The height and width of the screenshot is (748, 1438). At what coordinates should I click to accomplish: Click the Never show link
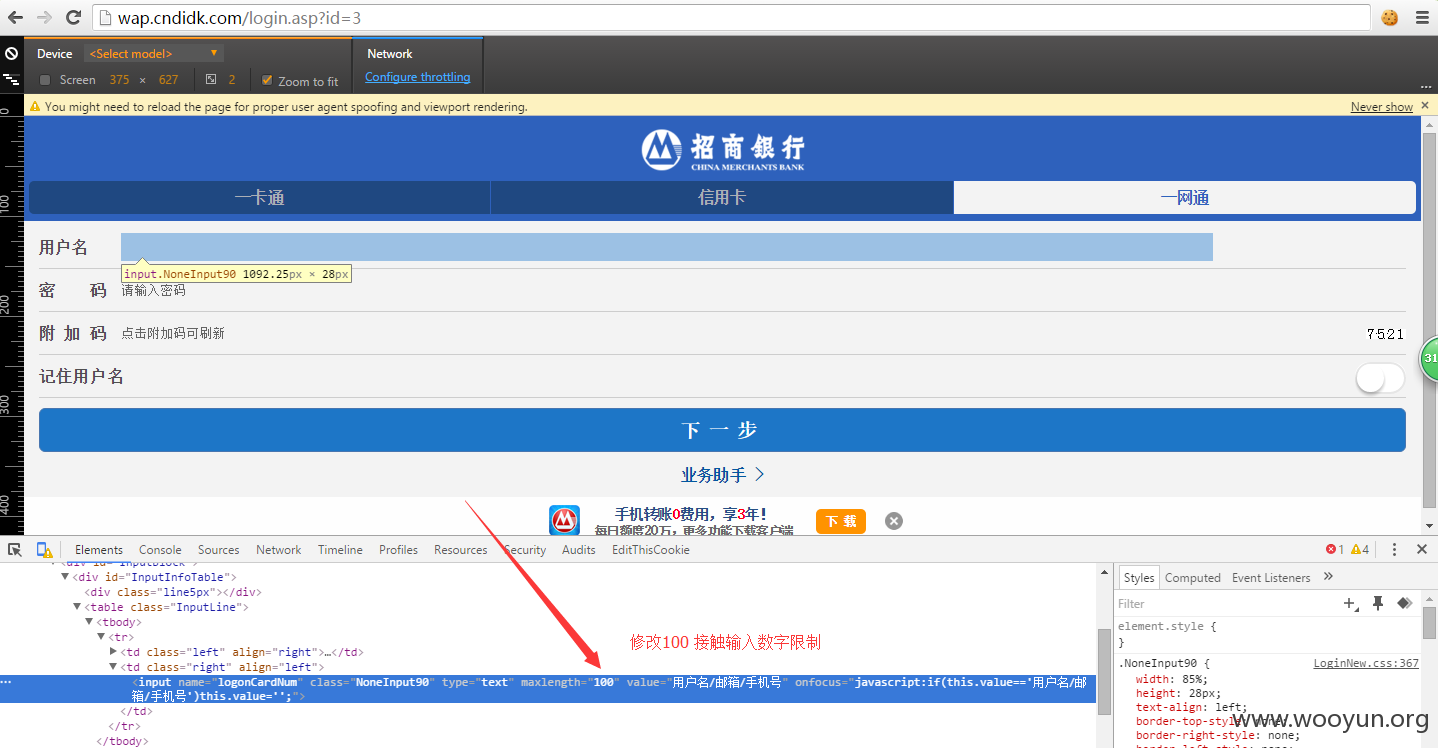[1382, 107]
